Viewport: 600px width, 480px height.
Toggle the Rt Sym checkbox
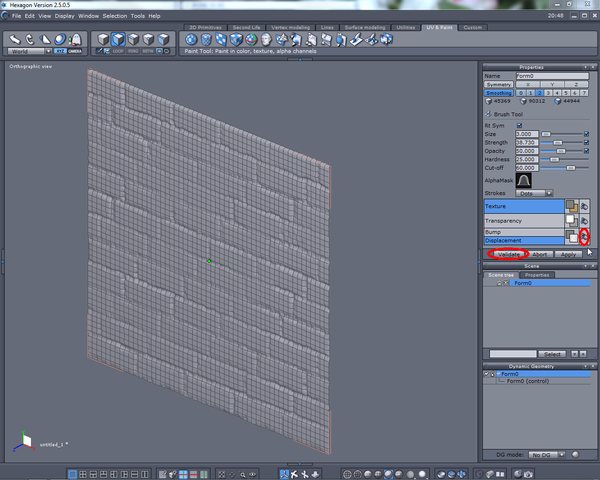click(x=519, y=126)
